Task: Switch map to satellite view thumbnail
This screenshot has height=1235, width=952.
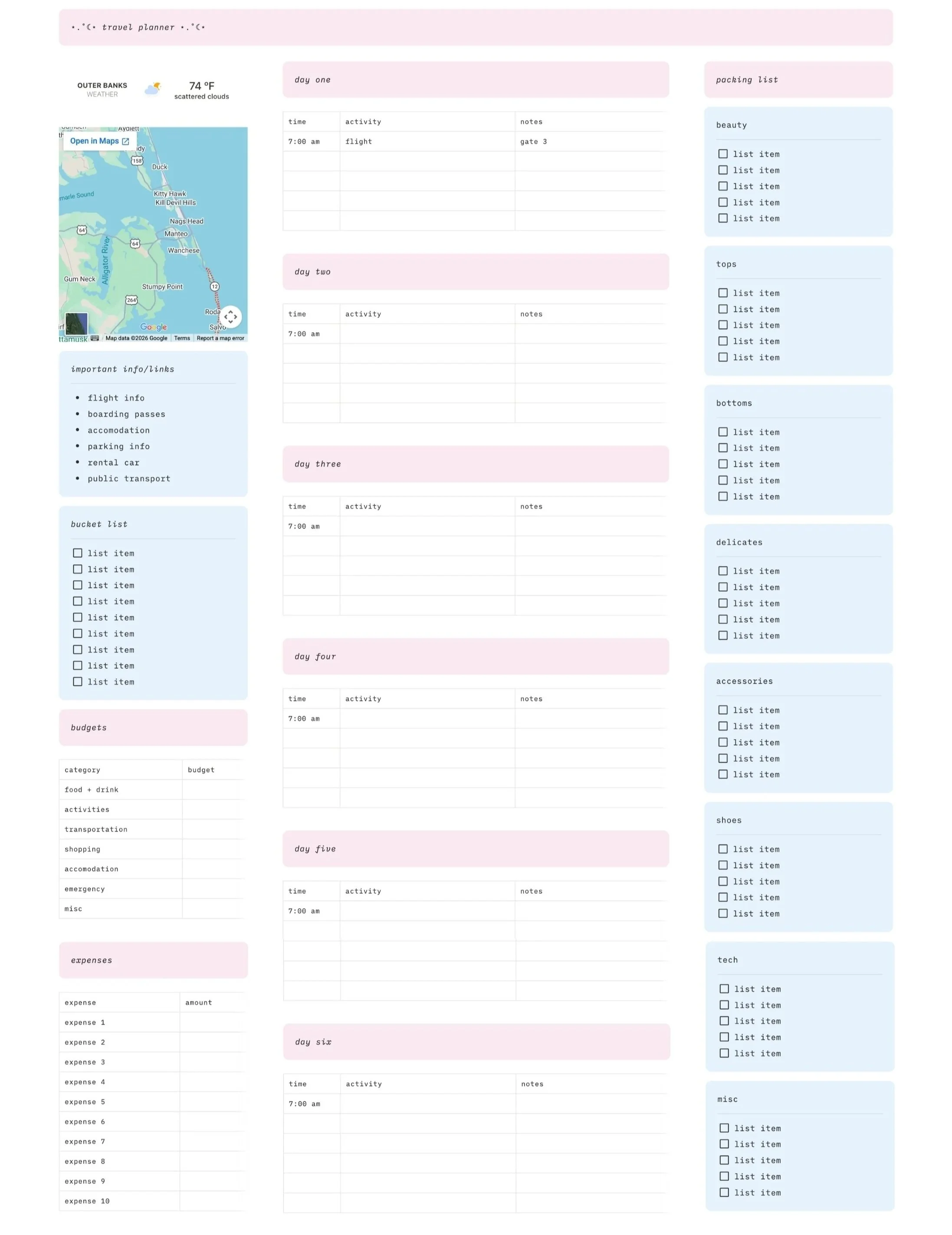Action: tap(76, 324)
